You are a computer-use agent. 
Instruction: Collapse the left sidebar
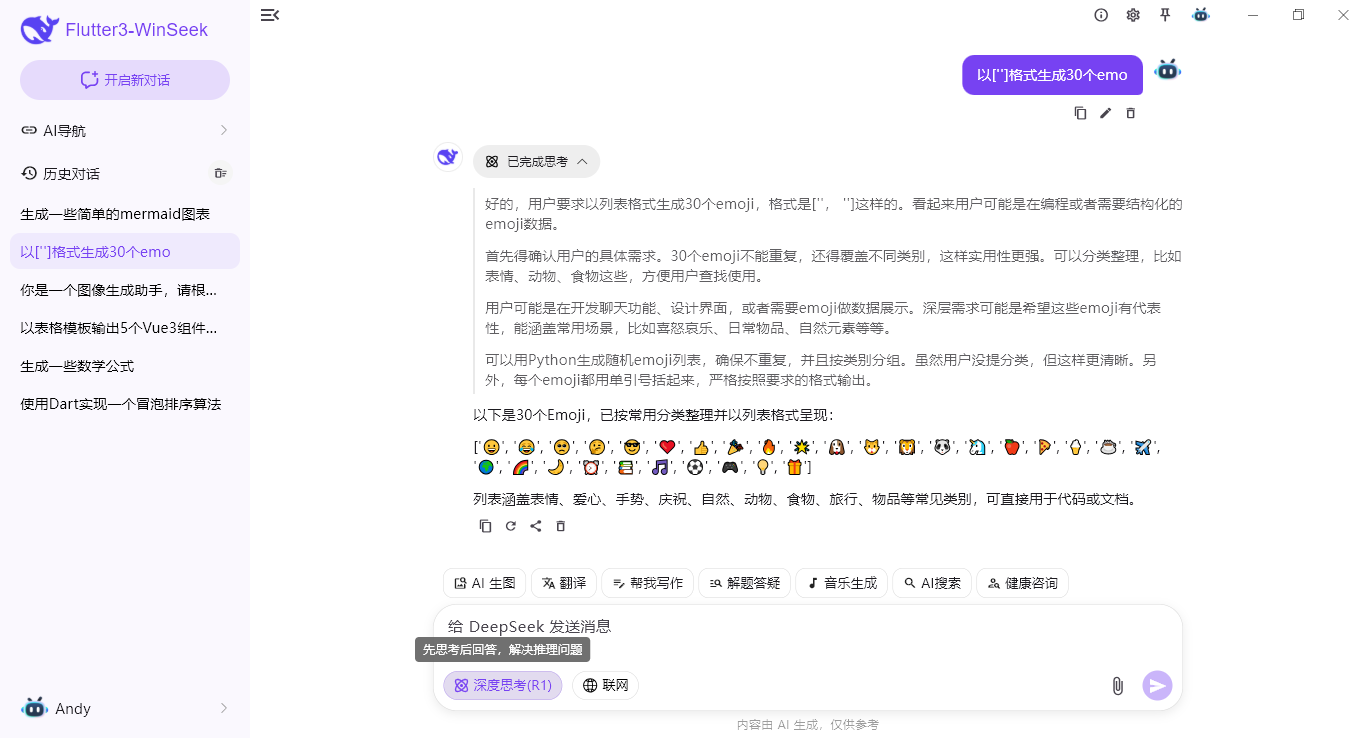(269, 15)
